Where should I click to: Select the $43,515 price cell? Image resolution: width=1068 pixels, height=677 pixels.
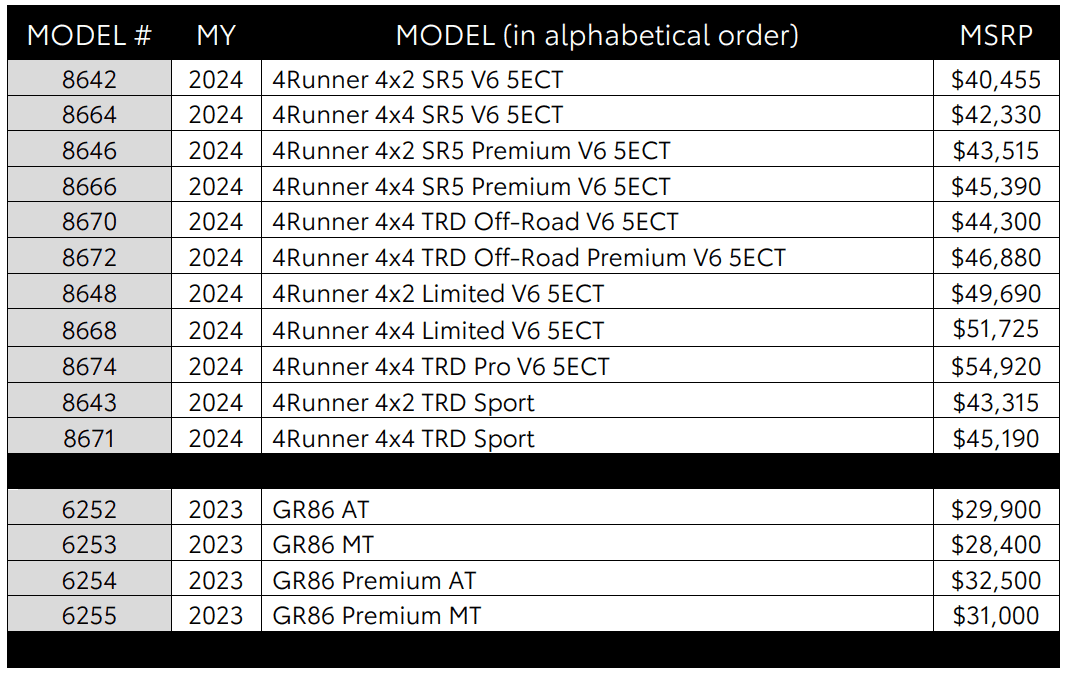996,151
